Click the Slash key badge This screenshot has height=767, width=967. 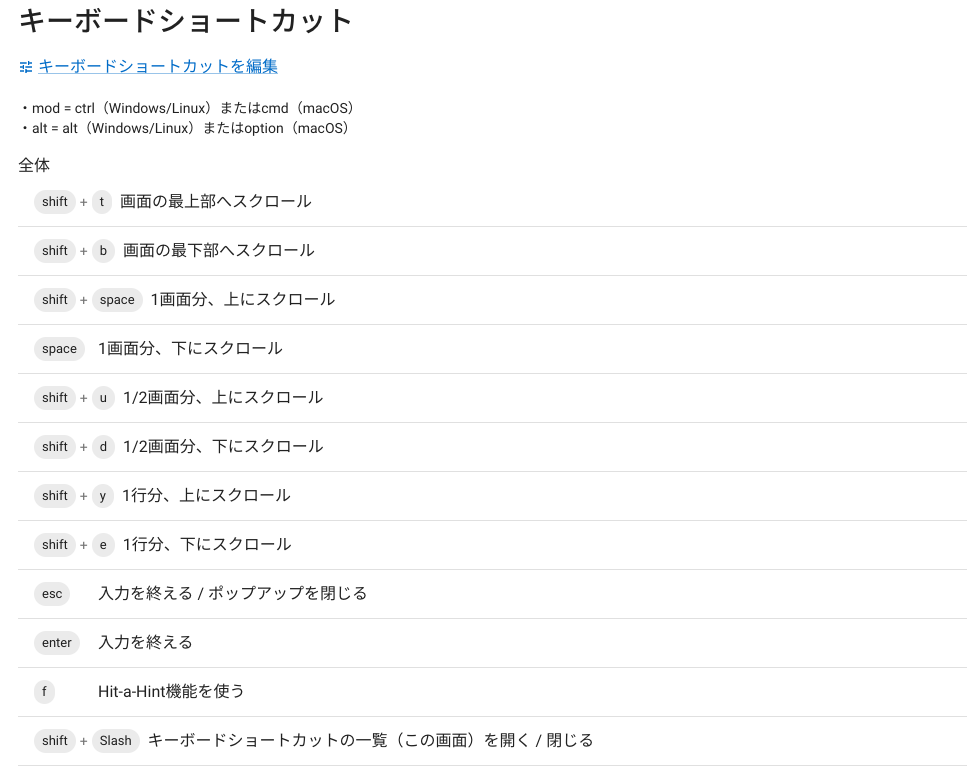115,741
